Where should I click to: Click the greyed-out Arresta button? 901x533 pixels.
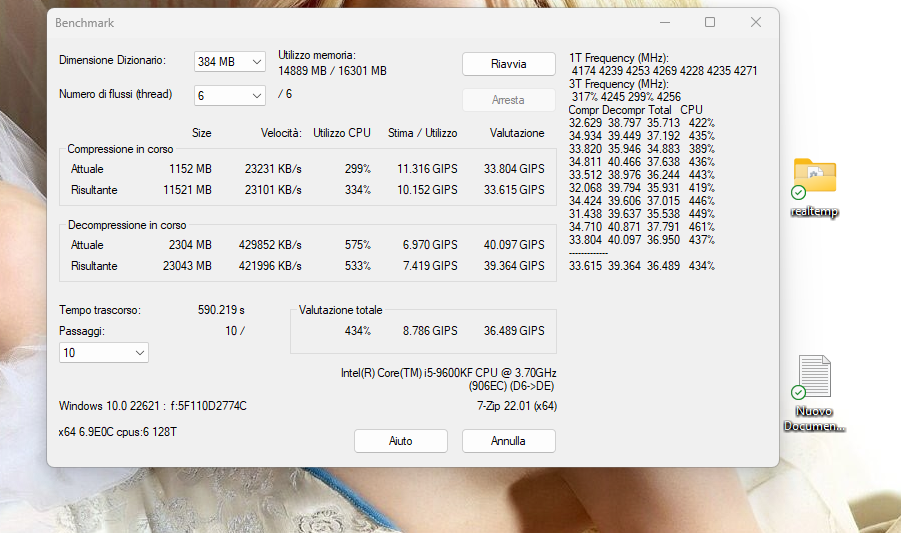click(509, 100)
